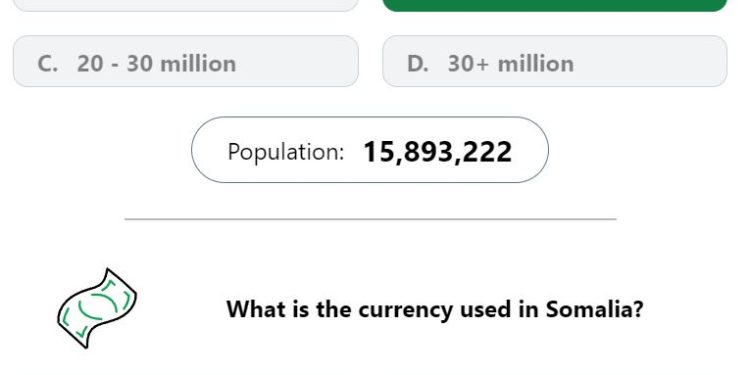Click the 'Population:' label

click(x=286, y=152)
